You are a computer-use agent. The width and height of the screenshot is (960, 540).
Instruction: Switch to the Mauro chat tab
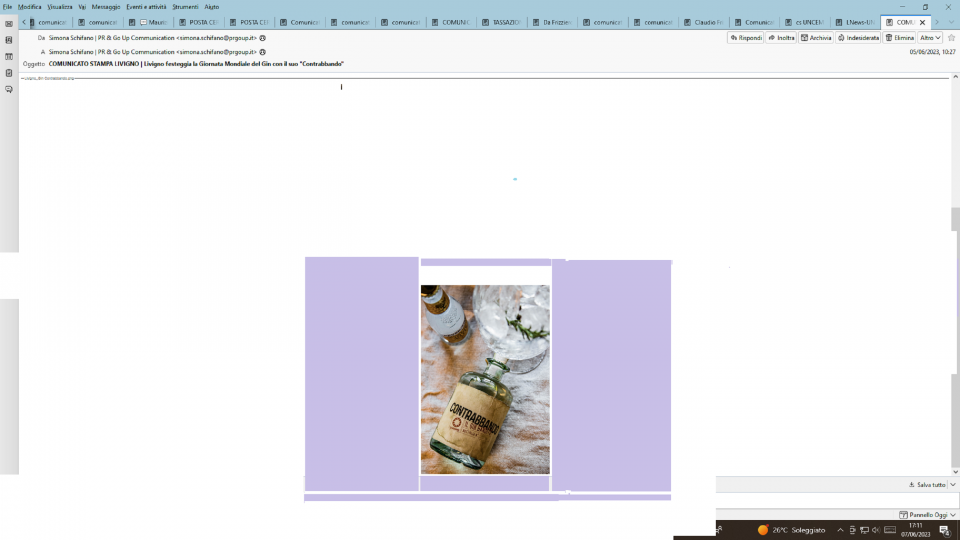click(x=148, y=22)
